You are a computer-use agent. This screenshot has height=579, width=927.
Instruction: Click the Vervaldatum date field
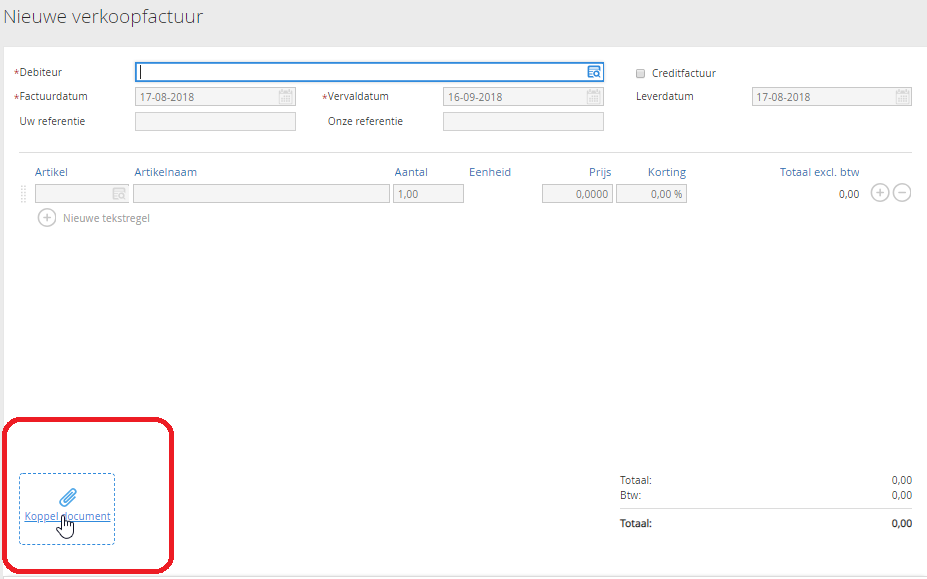point(523,96)
